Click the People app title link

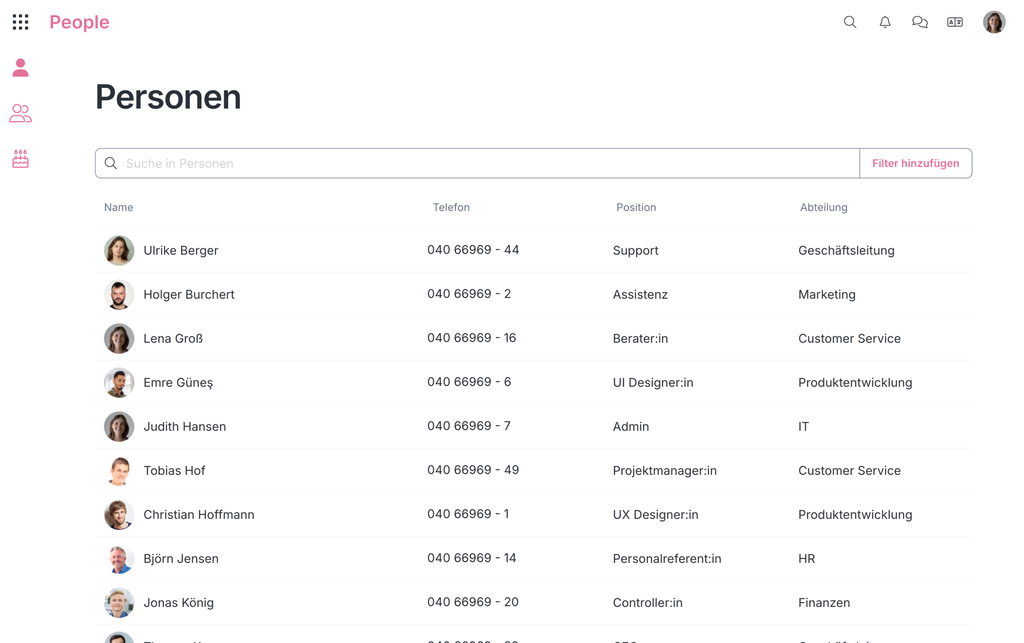point(79,22)
